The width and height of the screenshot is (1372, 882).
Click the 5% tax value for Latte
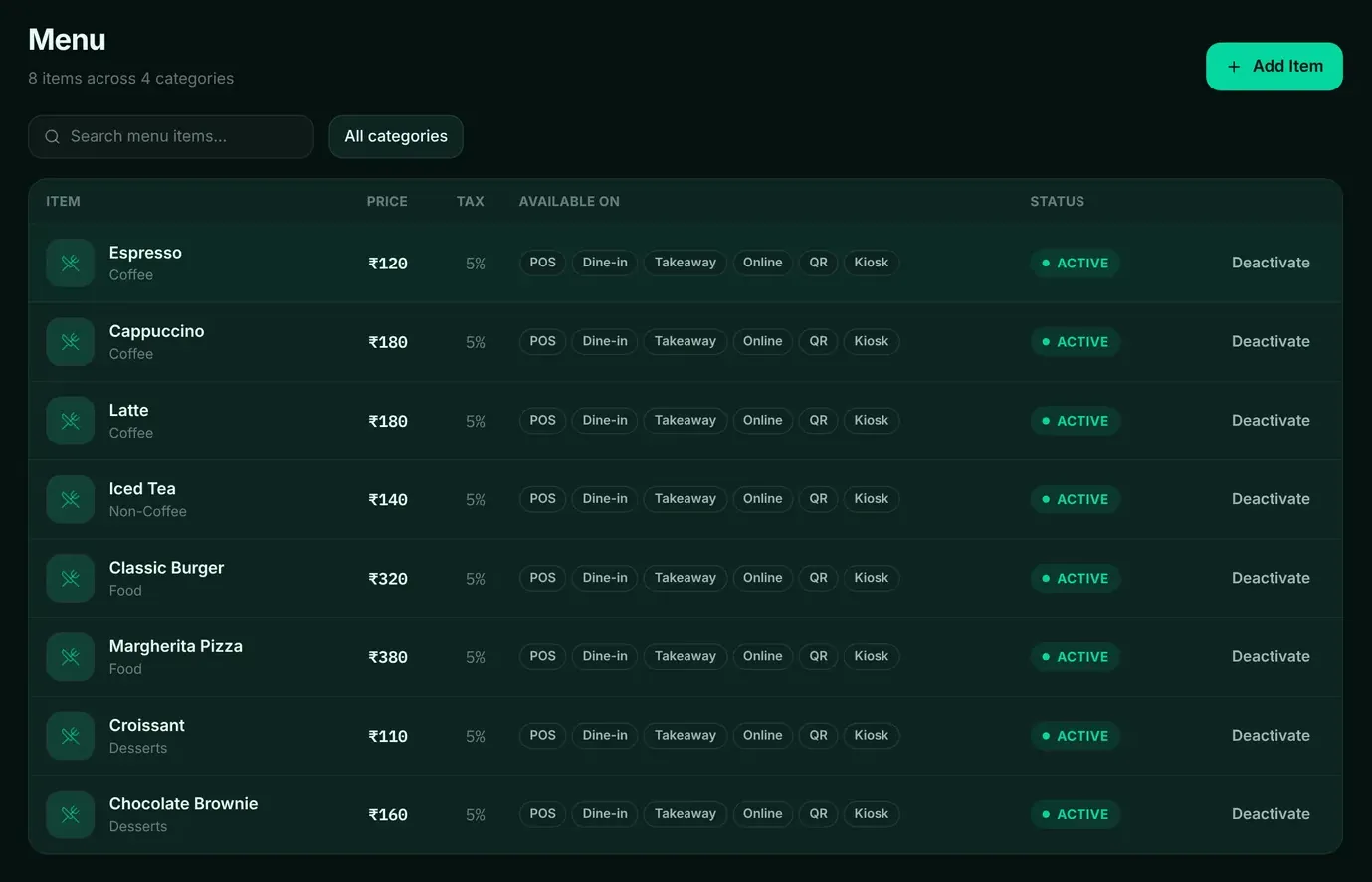(476, 421)
